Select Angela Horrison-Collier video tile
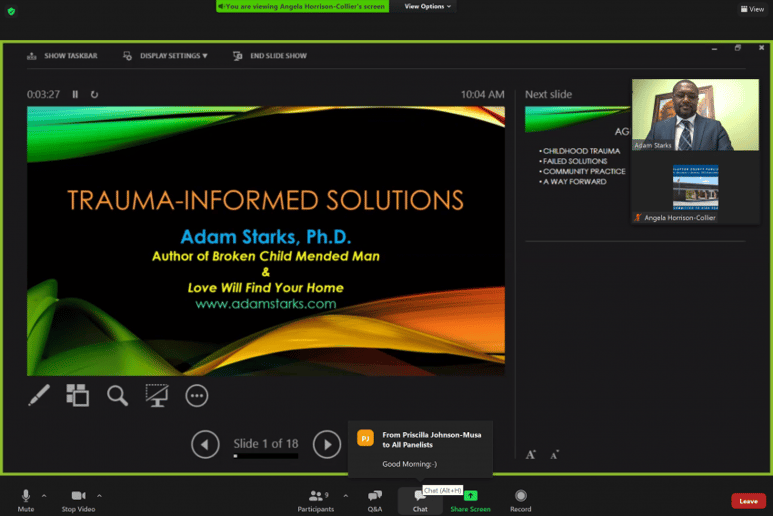773x516 pixels. [x=696, y=188]
